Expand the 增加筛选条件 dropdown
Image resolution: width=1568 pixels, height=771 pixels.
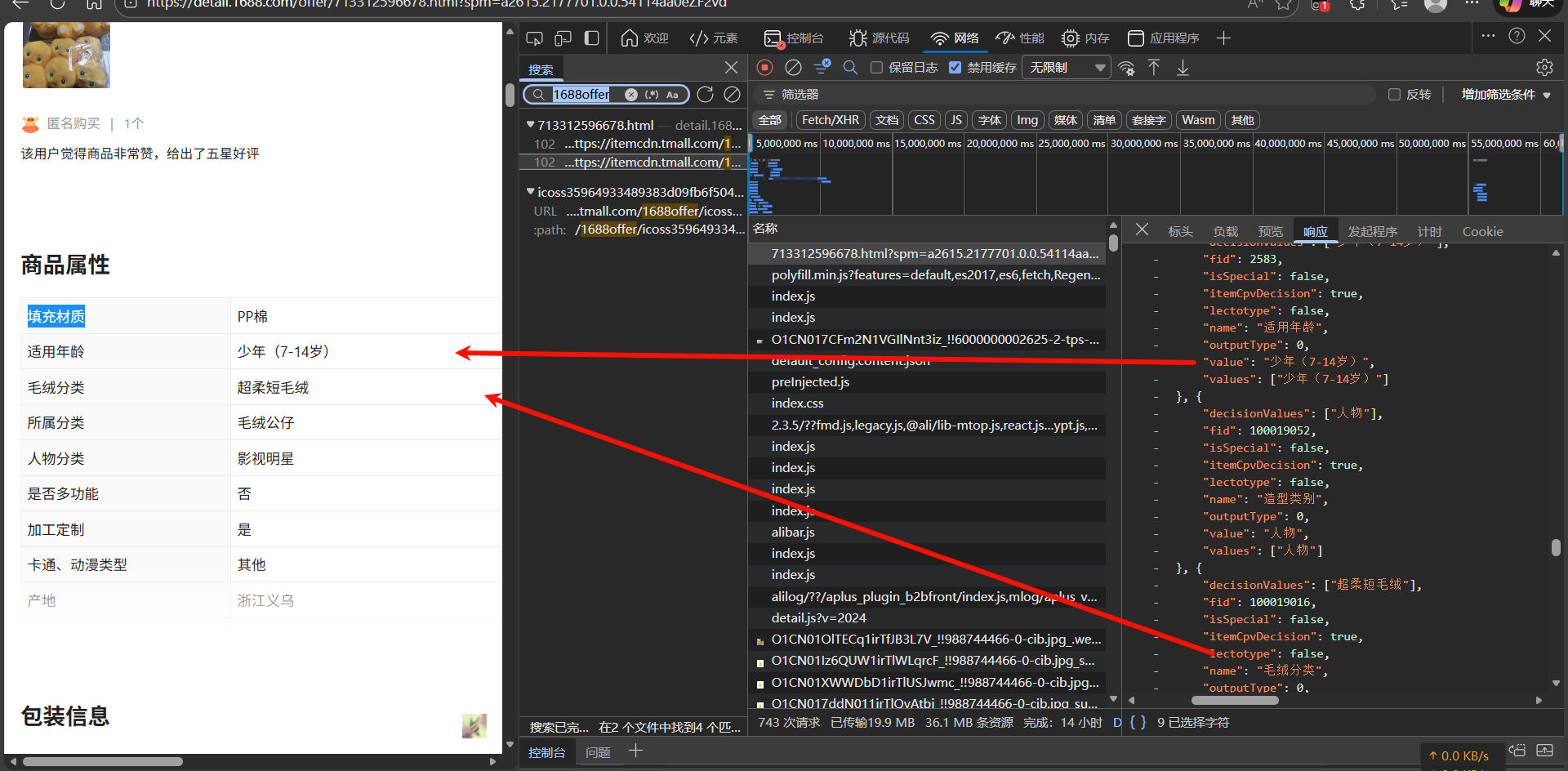[1505, 95]
